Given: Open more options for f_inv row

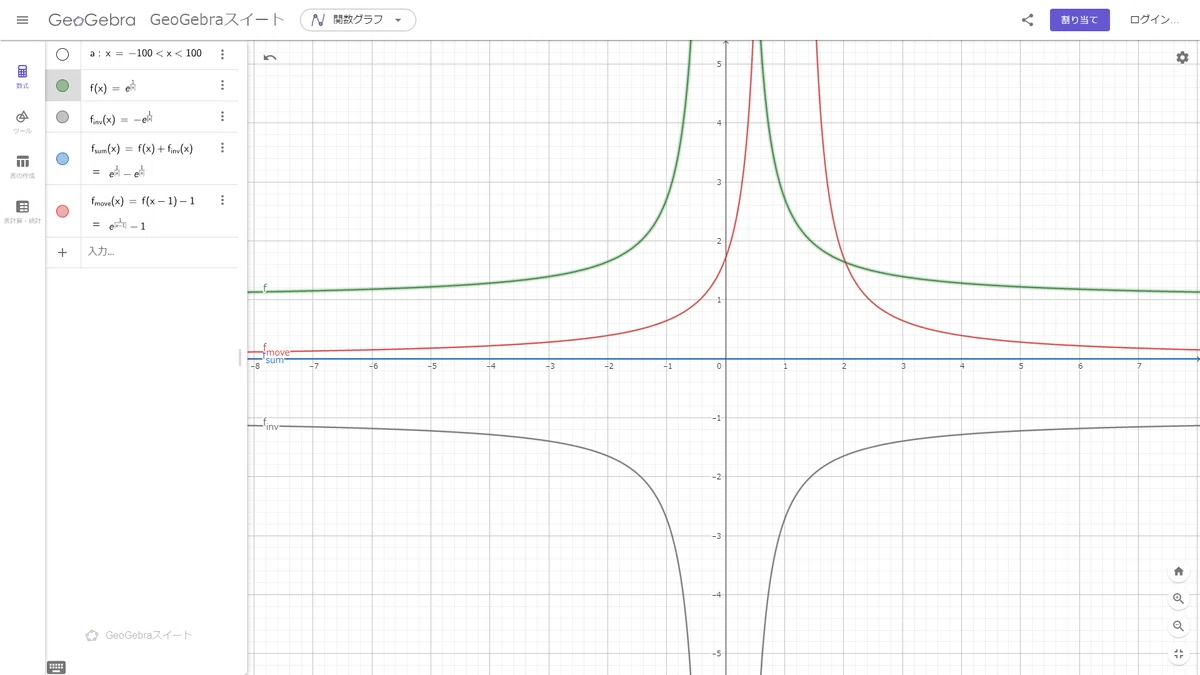Looking at the screenshot, I should [x=223, y=117].
